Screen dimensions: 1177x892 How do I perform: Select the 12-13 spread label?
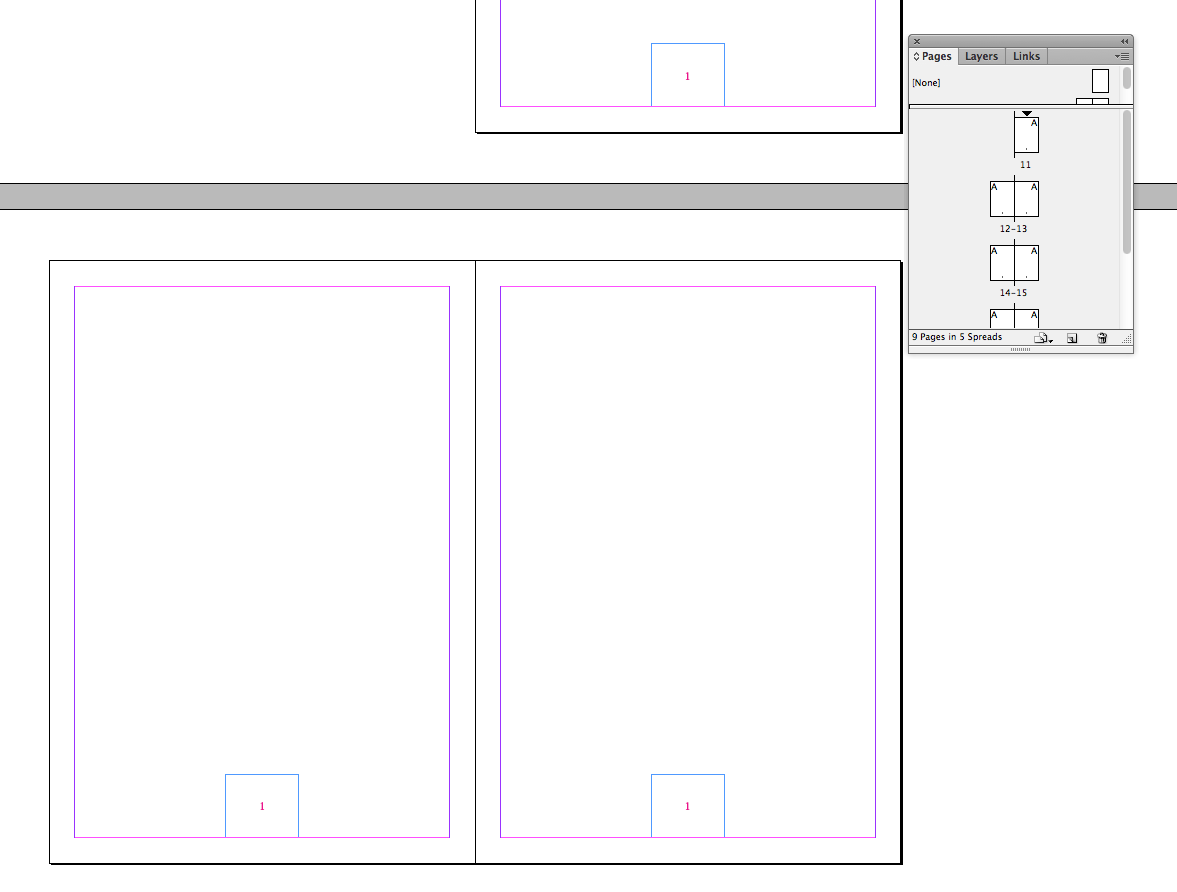tap(1013, 228)
